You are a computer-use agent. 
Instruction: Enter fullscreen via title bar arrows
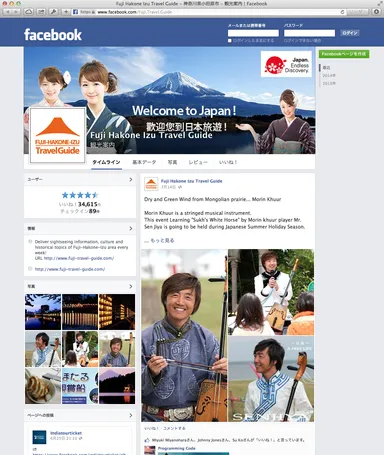point(380,3)
